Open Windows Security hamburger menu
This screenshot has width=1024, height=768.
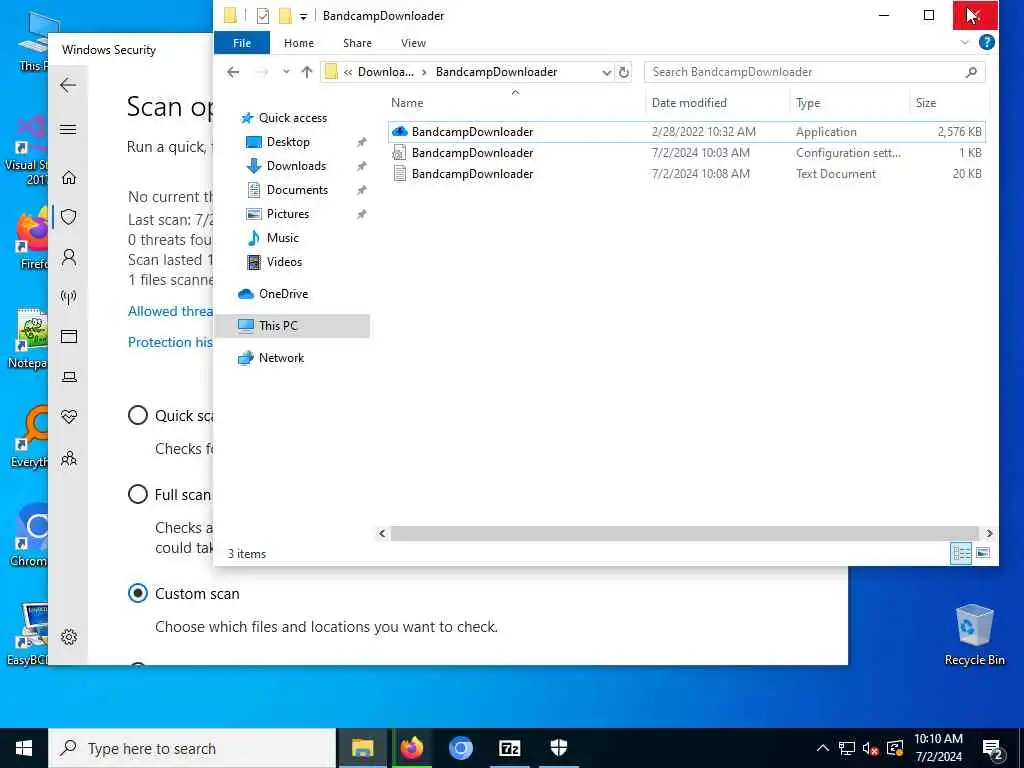[x=68, y=129]
